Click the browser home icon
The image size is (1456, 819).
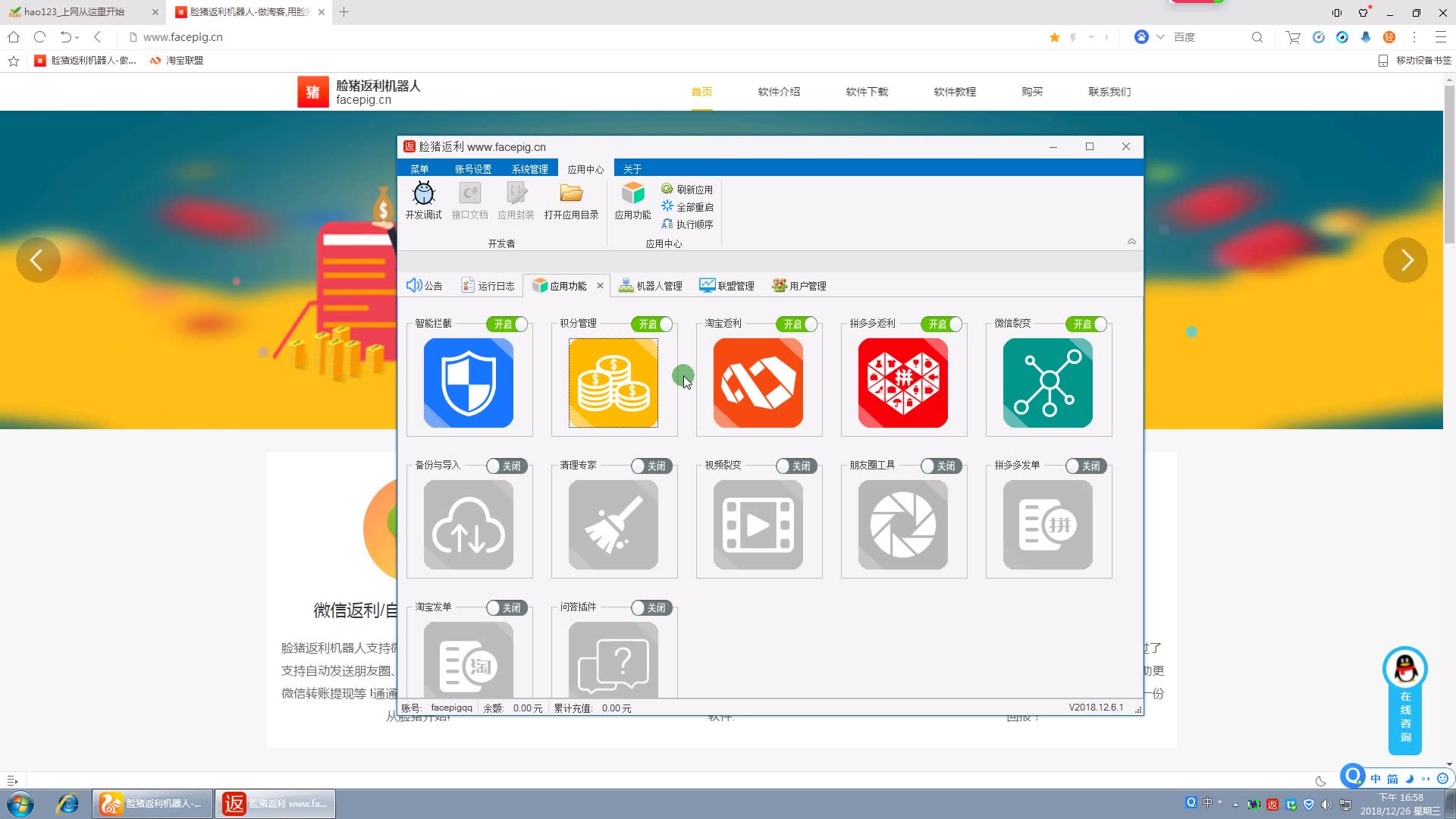pyautogui.click(x=14, y=36)
